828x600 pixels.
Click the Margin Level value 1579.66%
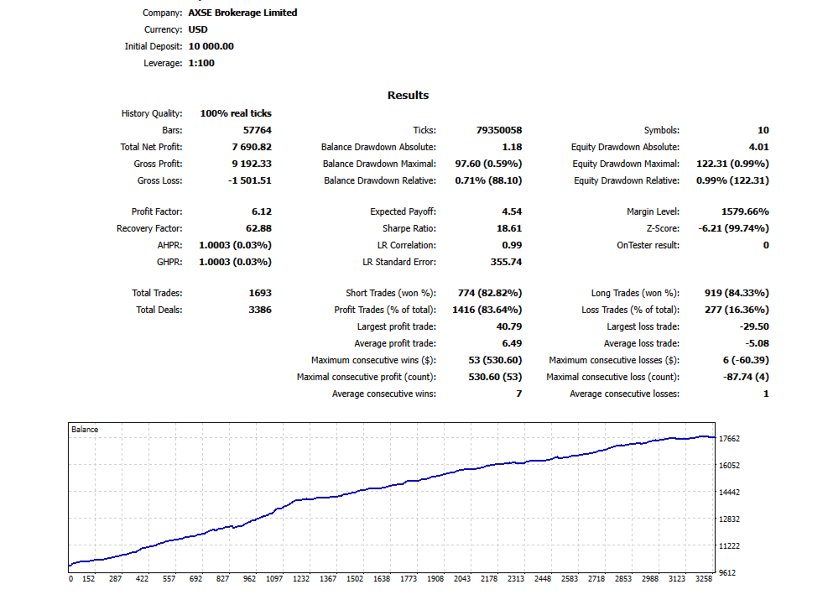(x=745, y=212)
